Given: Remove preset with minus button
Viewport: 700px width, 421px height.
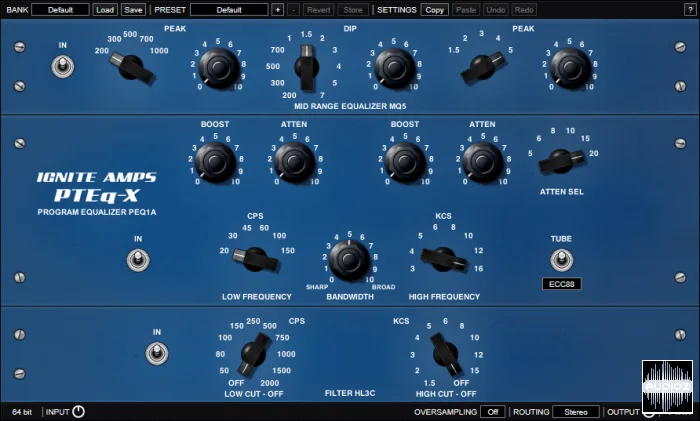Looking at the screenshot, I should pyautogui.click(x=293, y=10).
